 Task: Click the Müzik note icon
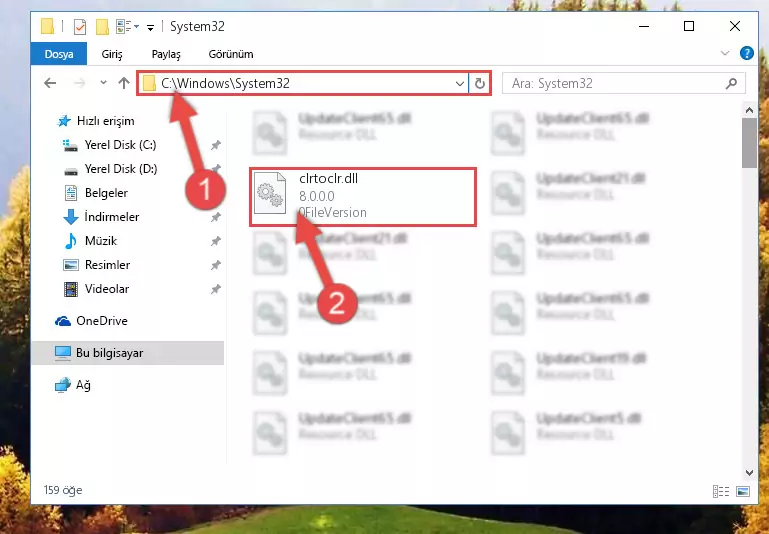[71, 241]
